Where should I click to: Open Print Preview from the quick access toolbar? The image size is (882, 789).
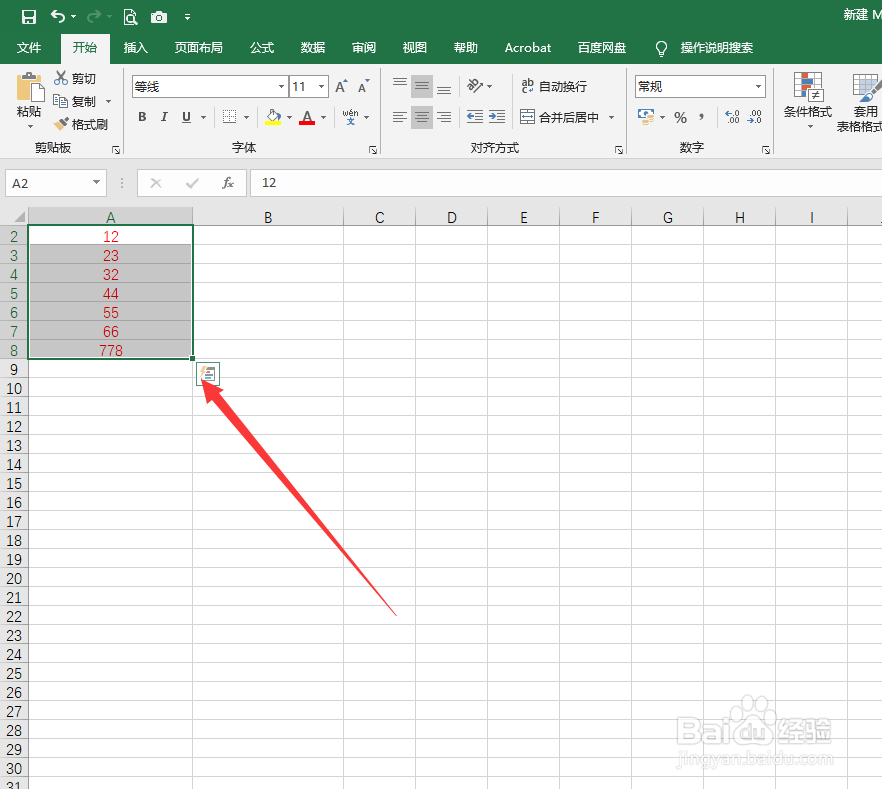point(130,17)
